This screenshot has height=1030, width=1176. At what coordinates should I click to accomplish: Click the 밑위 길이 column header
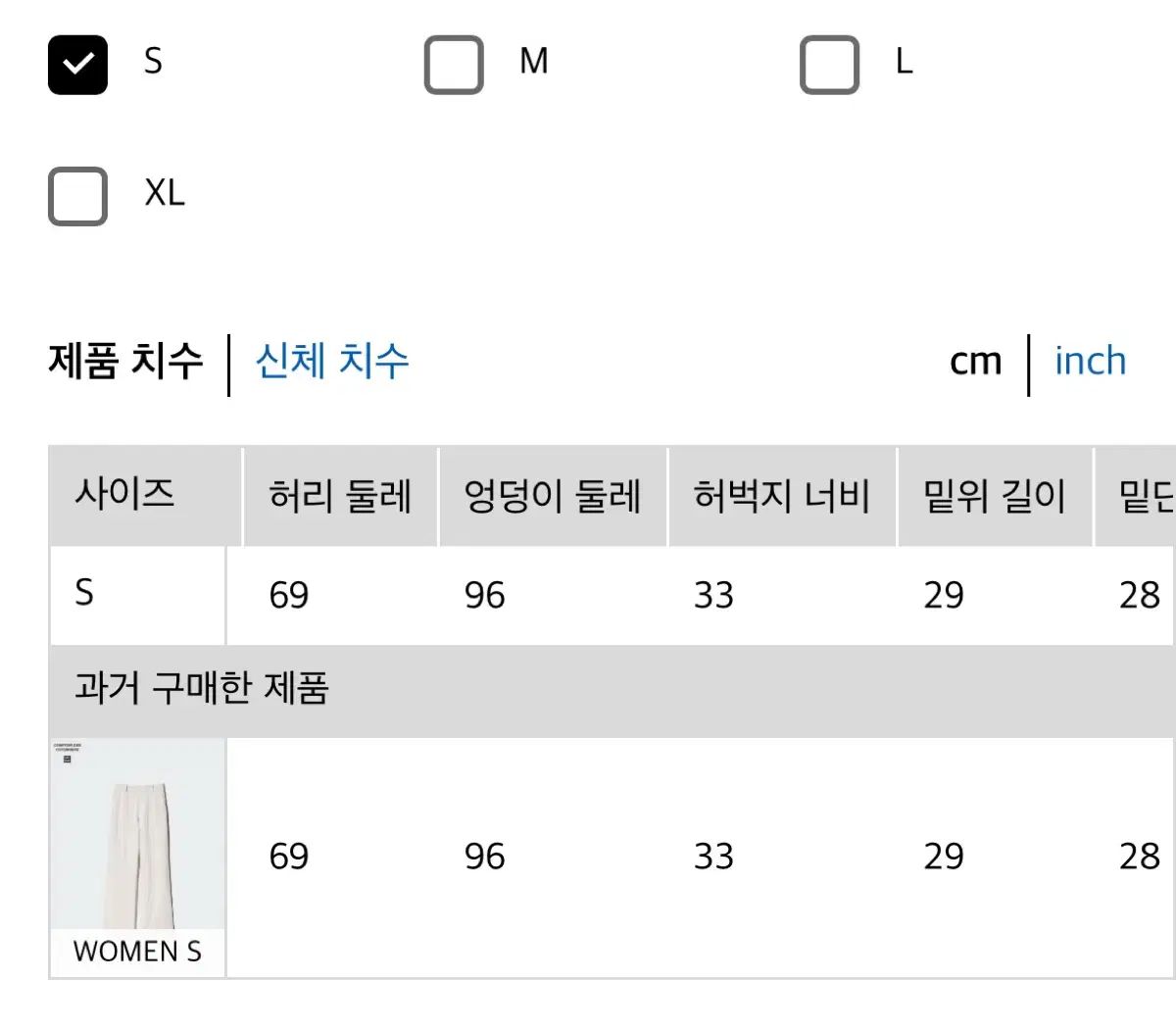click(994, 496)
